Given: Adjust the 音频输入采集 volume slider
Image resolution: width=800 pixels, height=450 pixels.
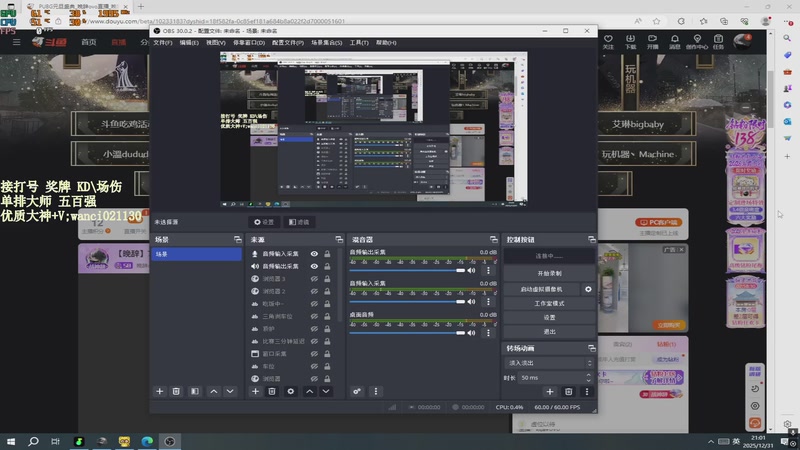Looking at the screenshot, I should [407, 302].
